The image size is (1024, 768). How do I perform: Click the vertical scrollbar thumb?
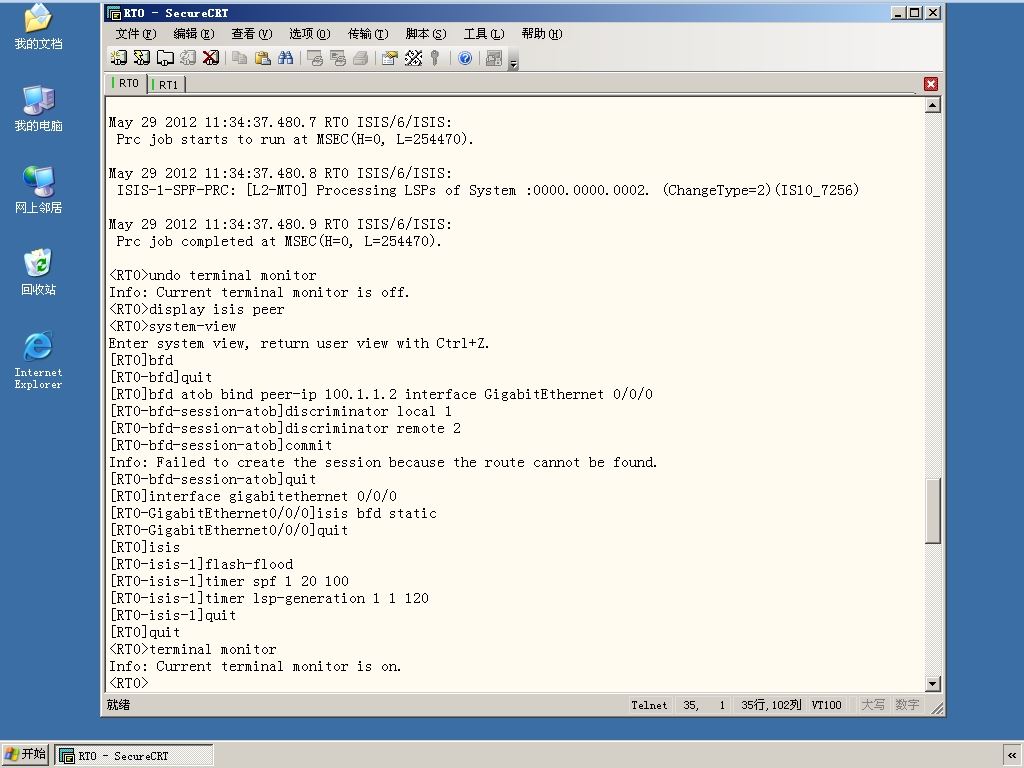click(x=933, y=511)
